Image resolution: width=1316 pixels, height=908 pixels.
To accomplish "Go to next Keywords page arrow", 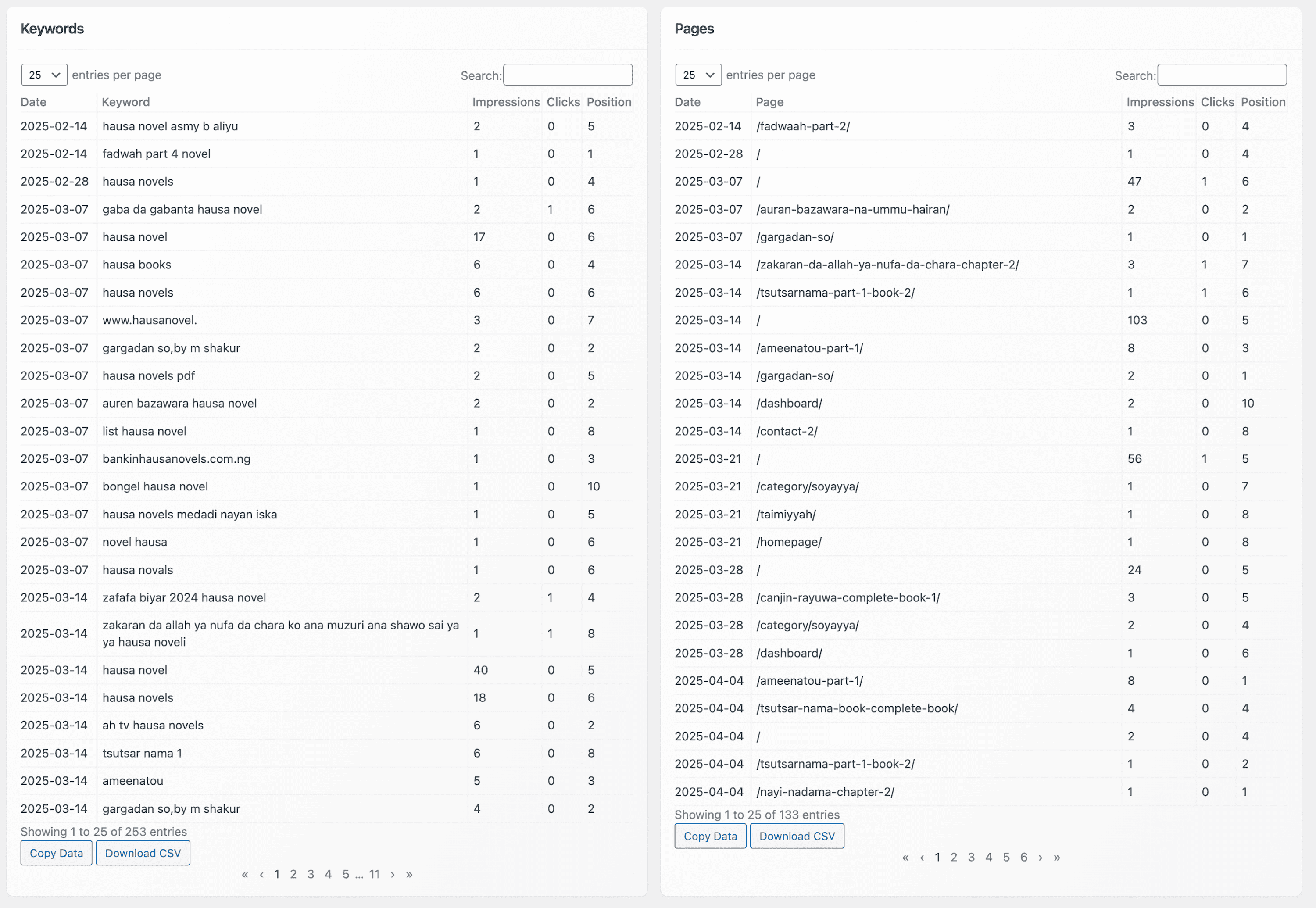I will (393, 874).
